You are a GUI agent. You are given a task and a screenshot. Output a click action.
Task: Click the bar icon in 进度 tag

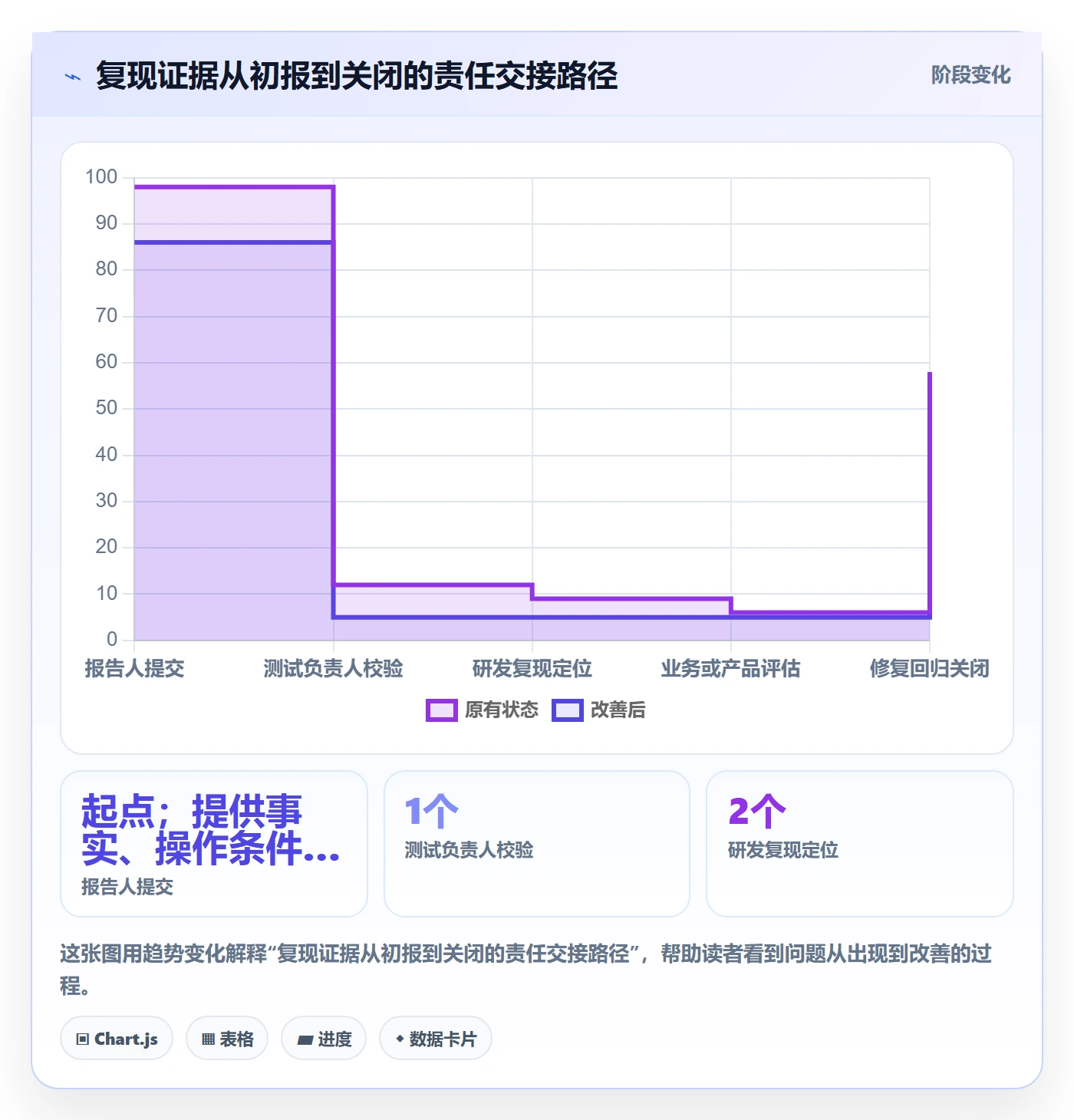click(x=305, y=1040)
